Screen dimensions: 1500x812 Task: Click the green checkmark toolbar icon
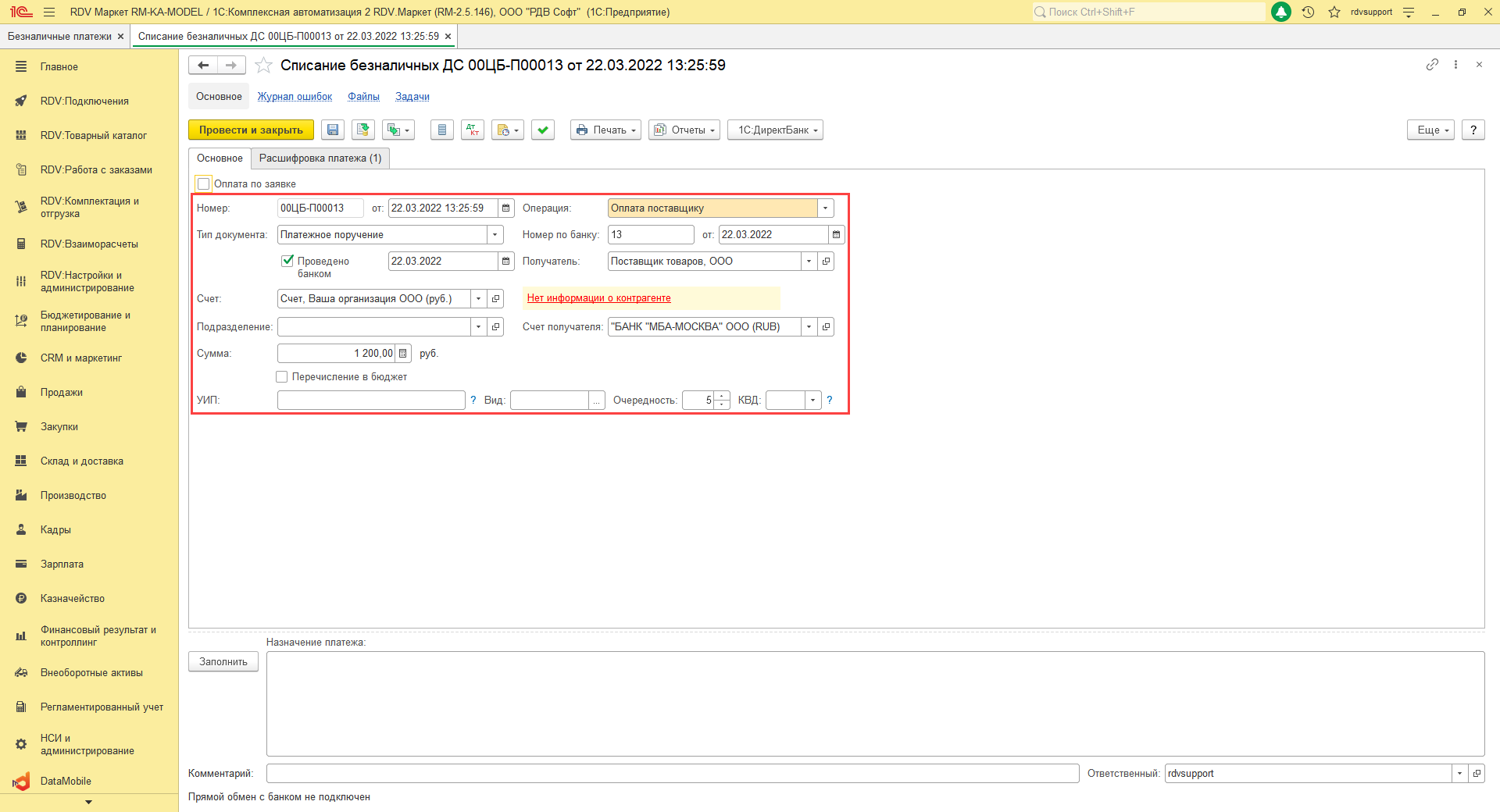[543, 130]
